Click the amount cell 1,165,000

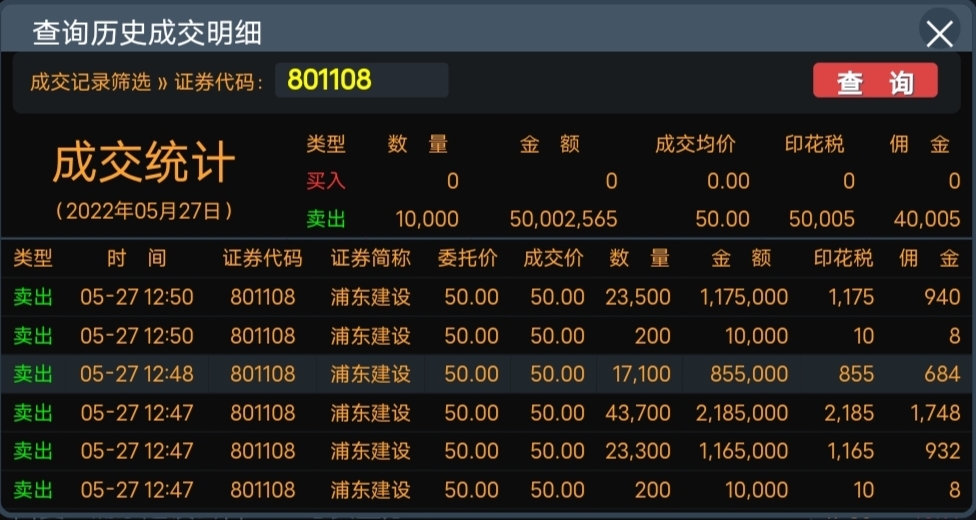[x=744, y=451]
